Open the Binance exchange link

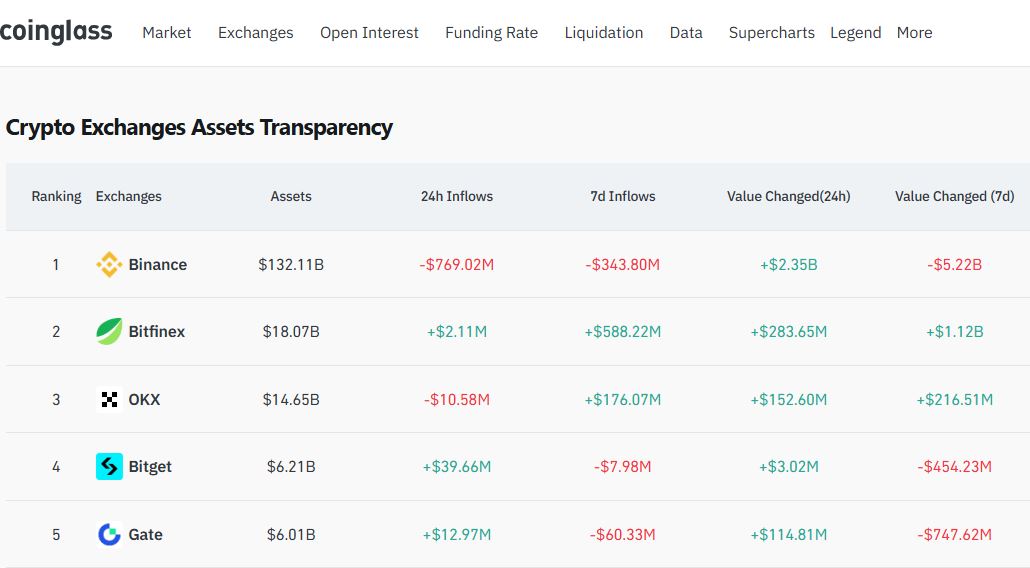(158, 265)
